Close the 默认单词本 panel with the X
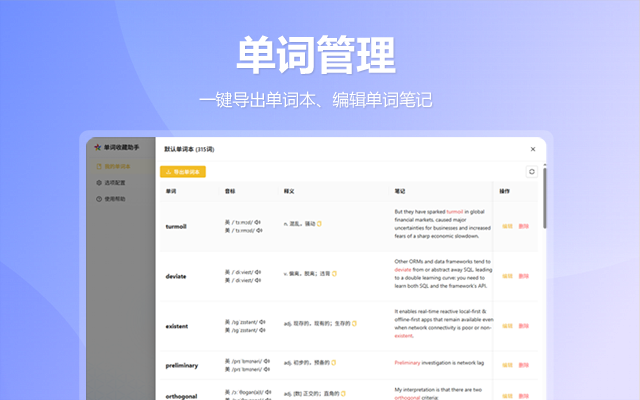Viewport: 640px width, 400px height. pos(533,149)
